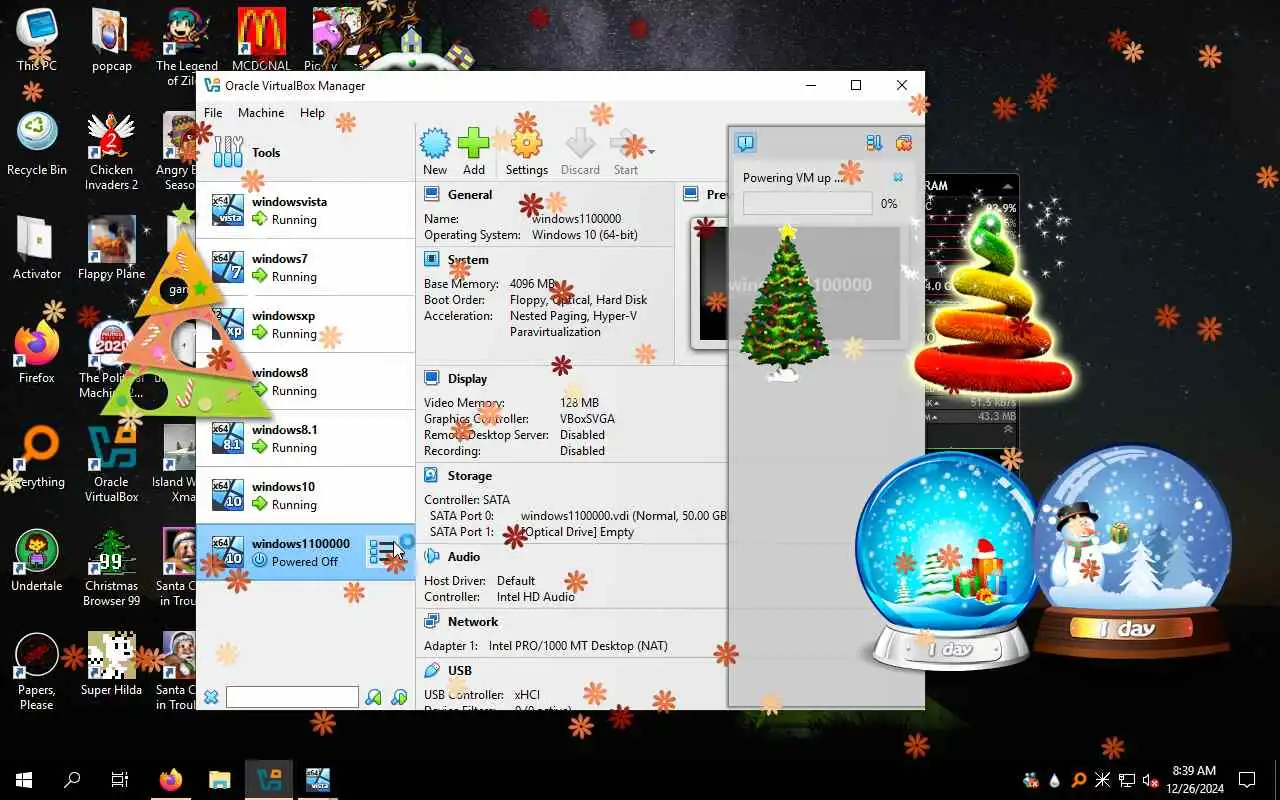The image size is (1280, 800).
Task: Click the Storage section header
Action: tap(470, 476)
